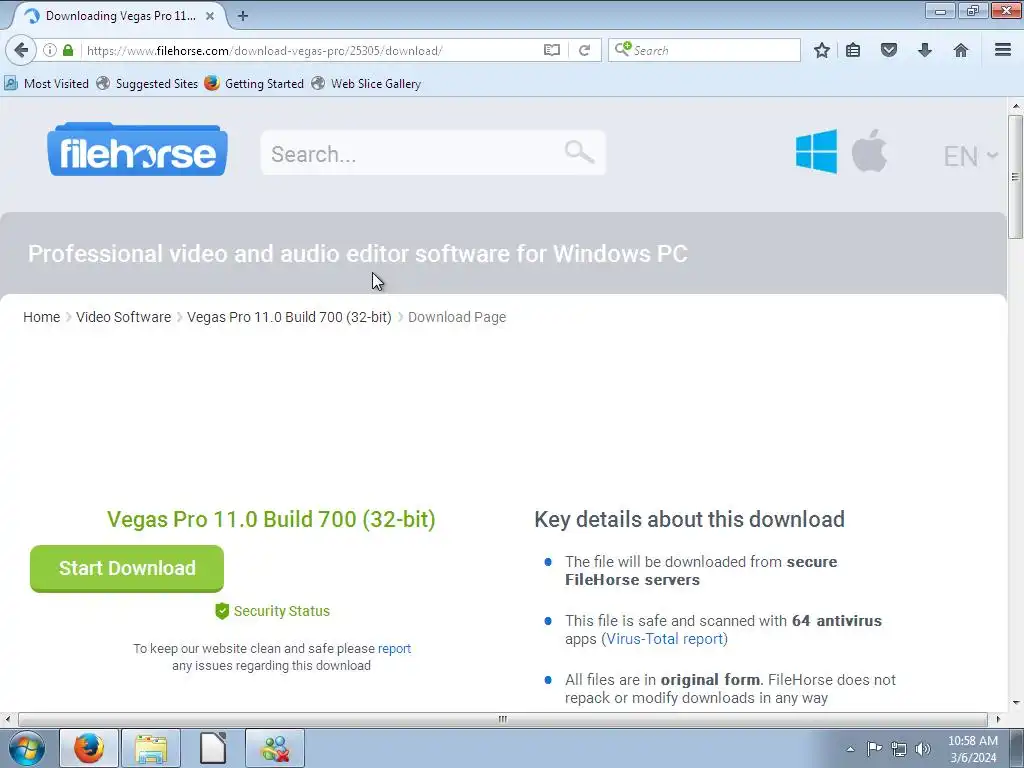1024x768 pixels.
Task: Click the Key details about this download heading
Action: [690, 520]
